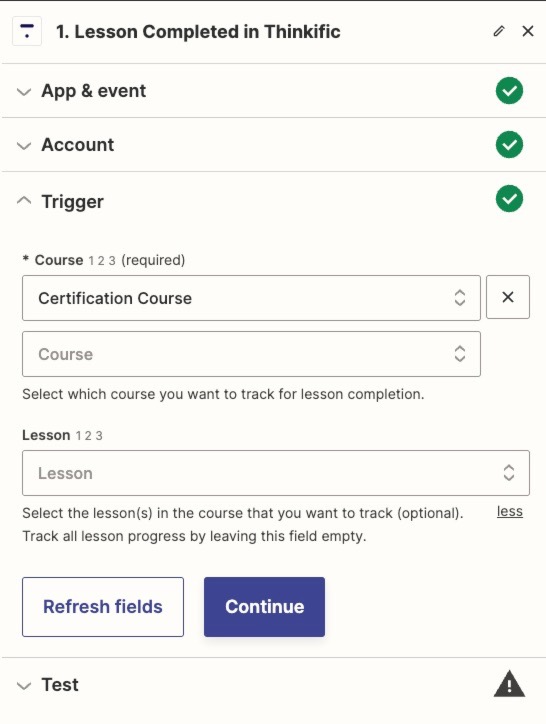Click the Account green checkmark icon

[509, 145]
